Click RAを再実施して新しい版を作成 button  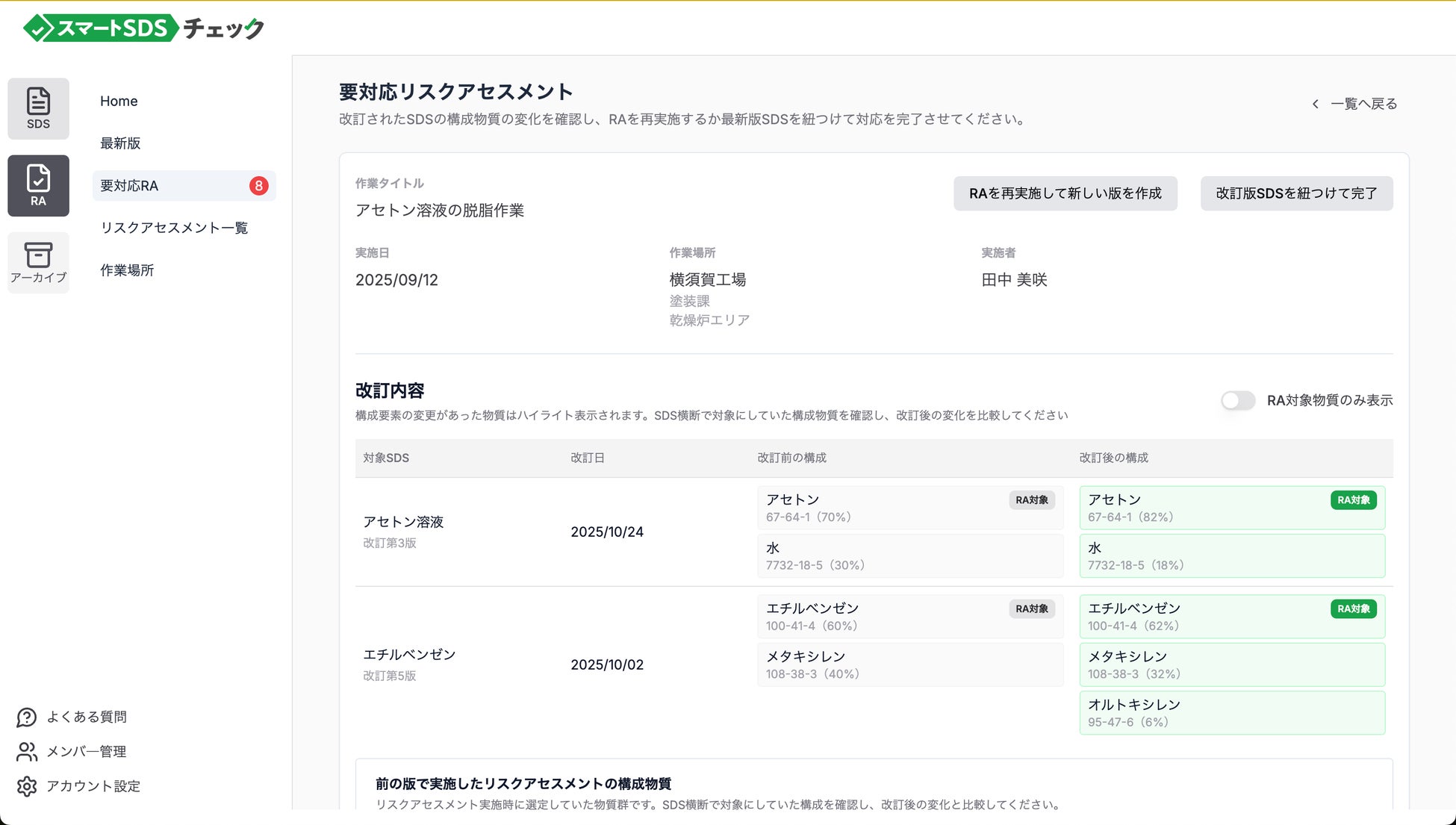click(x=1065, y=193)
